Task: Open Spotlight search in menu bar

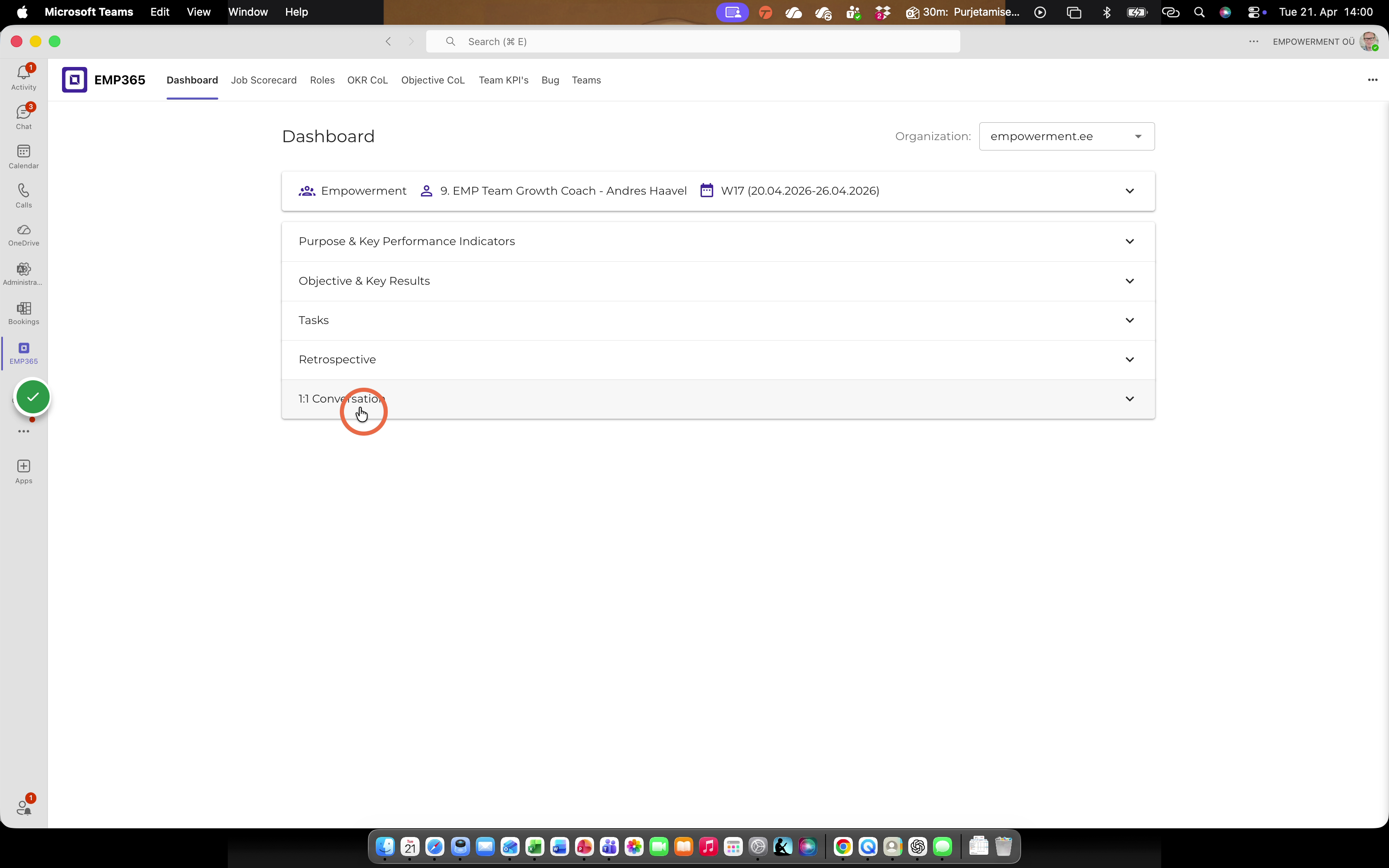Action: coord(1199,12)
